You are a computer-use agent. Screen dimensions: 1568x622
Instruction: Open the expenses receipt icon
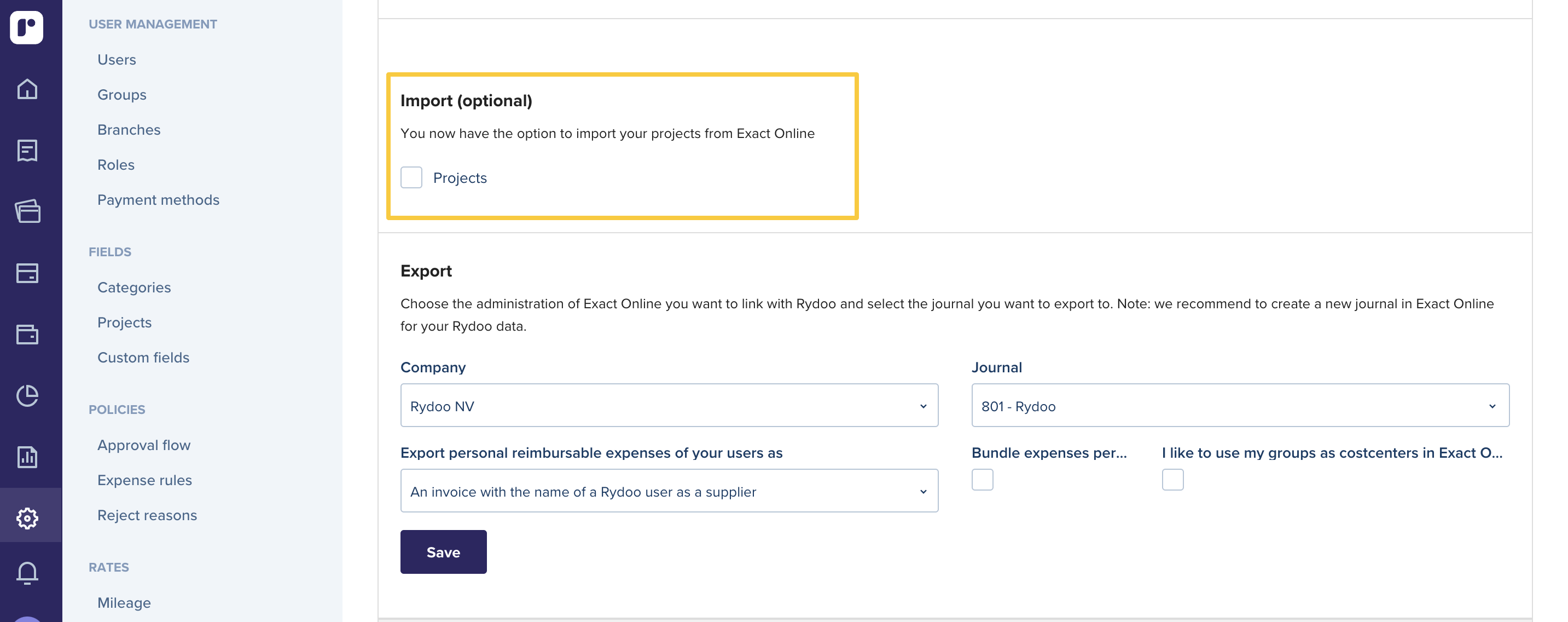coord(27,151)
